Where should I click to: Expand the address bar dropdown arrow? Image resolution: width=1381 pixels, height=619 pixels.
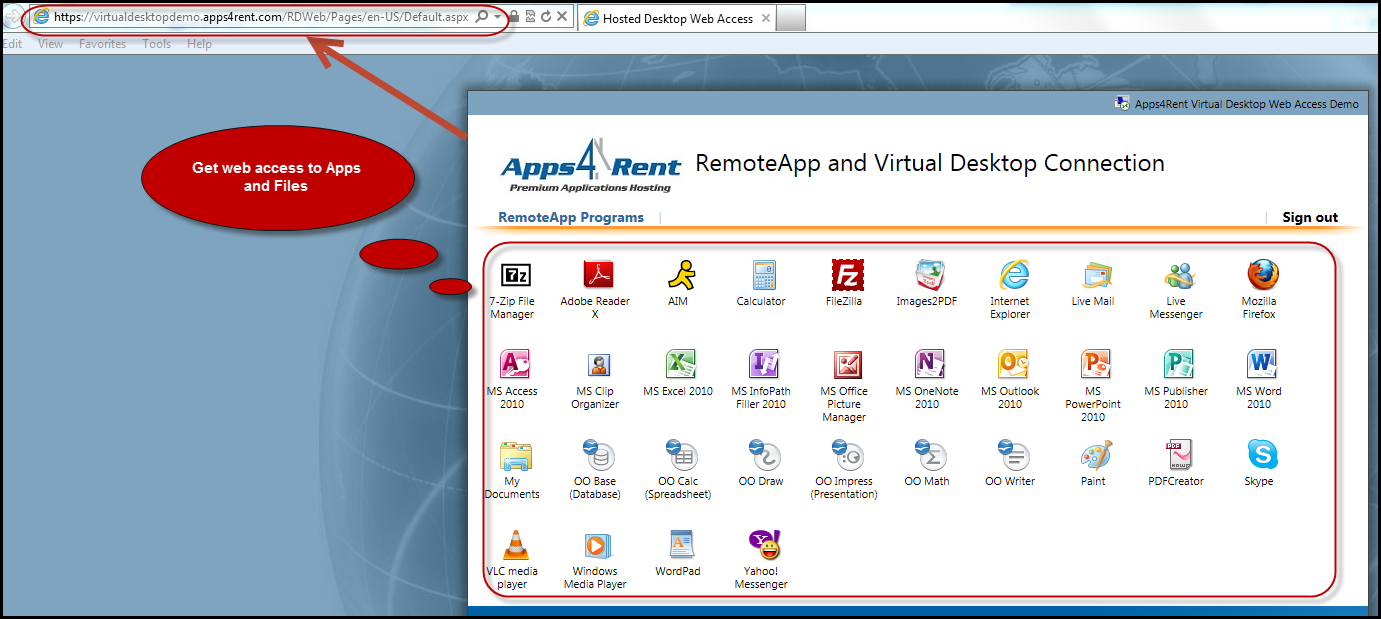click(497, 17)
